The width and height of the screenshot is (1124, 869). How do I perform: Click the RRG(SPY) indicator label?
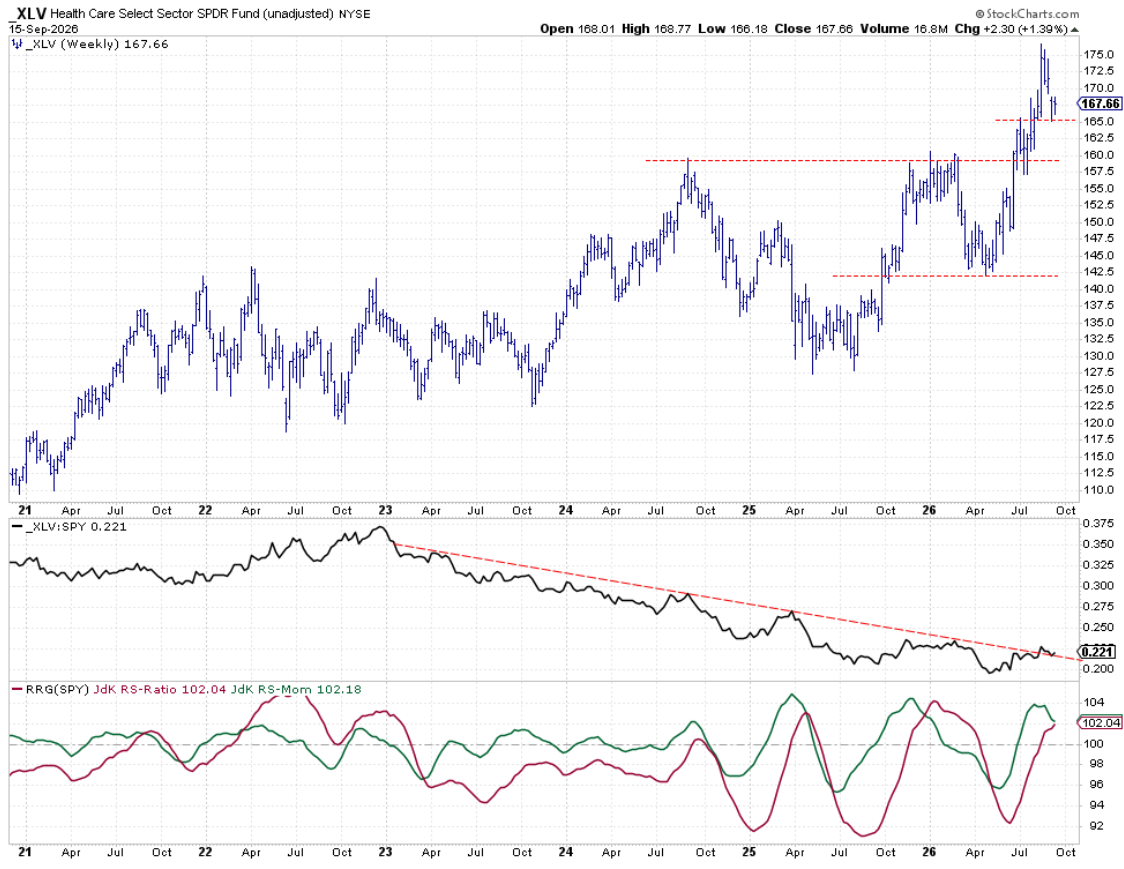tap(57, 690)
